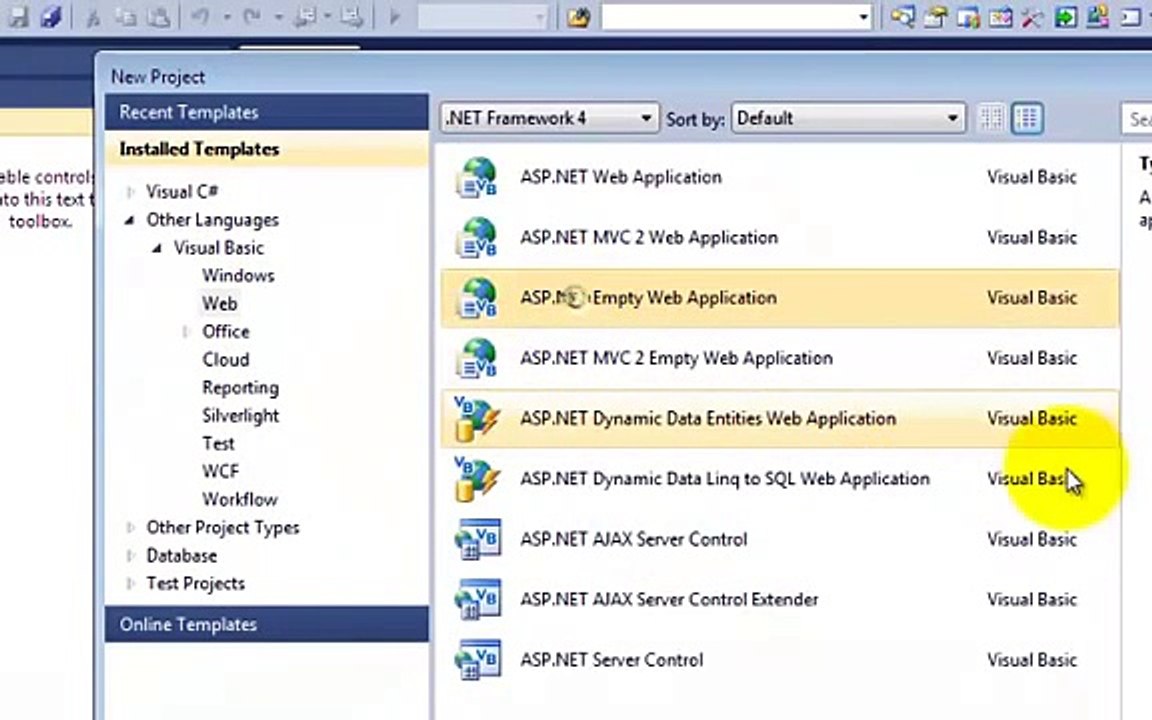Image resolution: width=1152 pixels, height=720 pixels.
Task: Click the Save icon in the toolbar
Action: click(x=19, y=15)
